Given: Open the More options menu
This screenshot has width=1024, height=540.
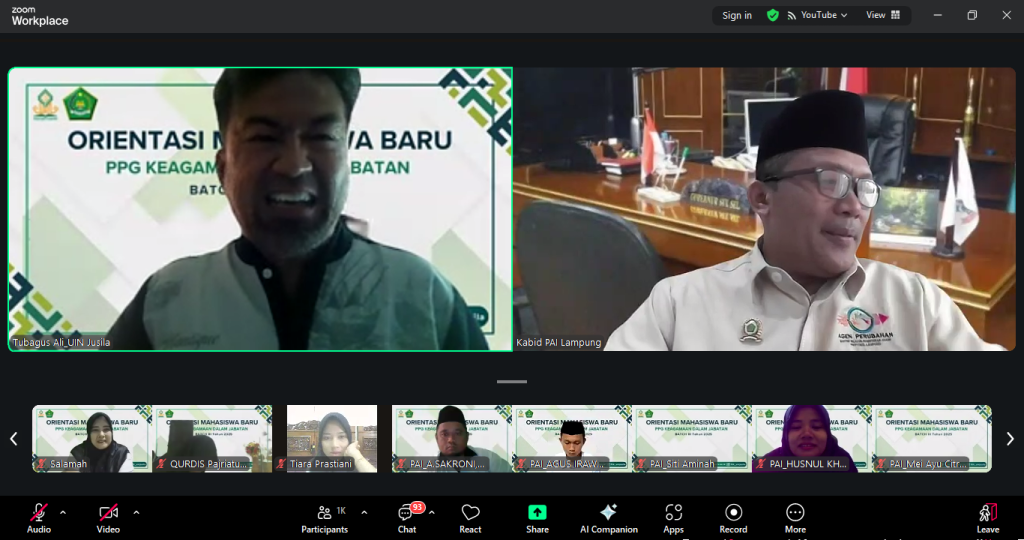Looking at the screenshot, I should click(x=795, y=517).
